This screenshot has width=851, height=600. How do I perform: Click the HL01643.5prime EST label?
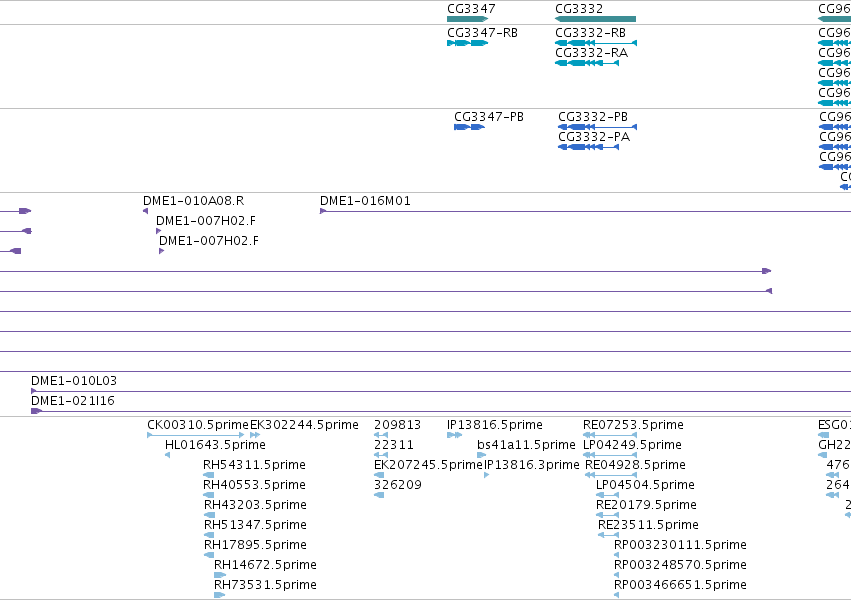[215, 445]
